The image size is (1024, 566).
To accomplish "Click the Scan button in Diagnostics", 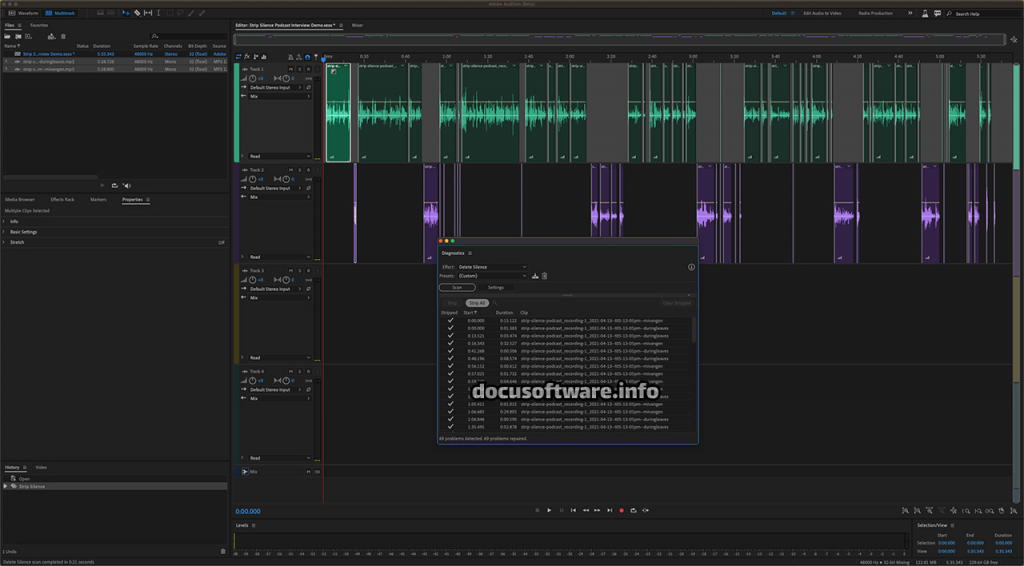I will (x=457, y=287).
